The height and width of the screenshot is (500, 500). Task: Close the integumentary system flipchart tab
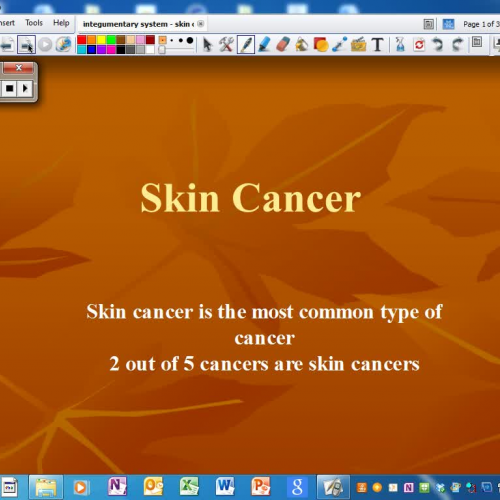click(x=200, y=24)
